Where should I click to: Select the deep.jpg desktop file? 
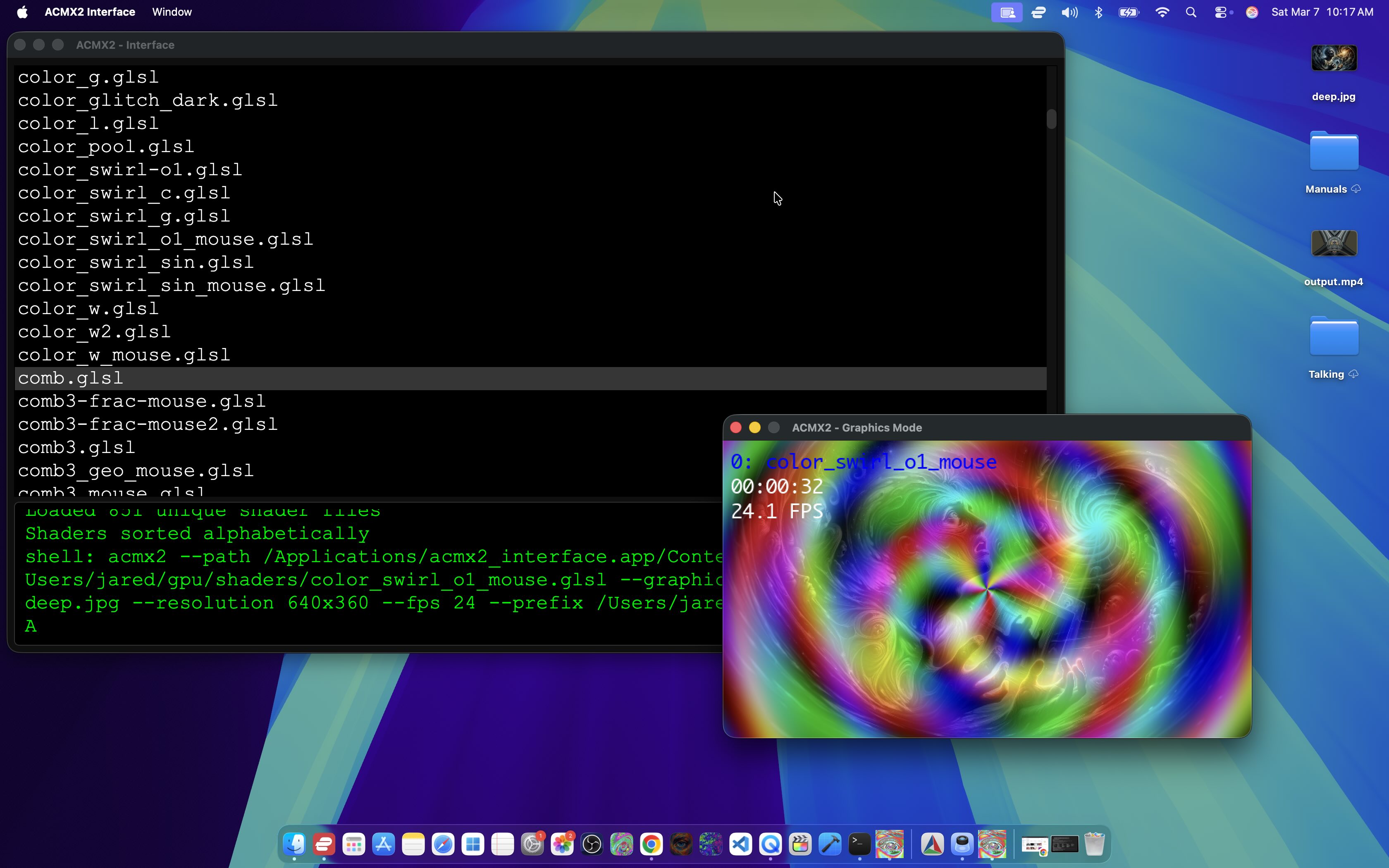[1334, 73]
